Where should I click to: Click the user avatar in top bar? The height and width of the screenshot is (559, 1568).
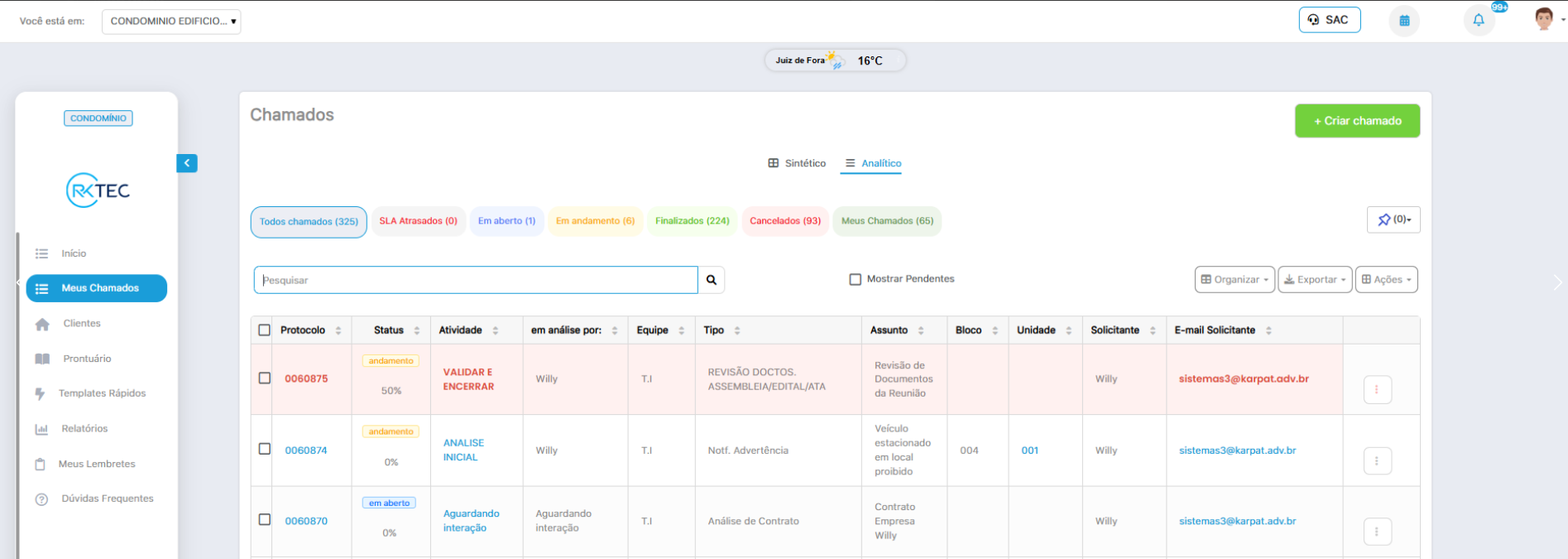point(1543,20)
